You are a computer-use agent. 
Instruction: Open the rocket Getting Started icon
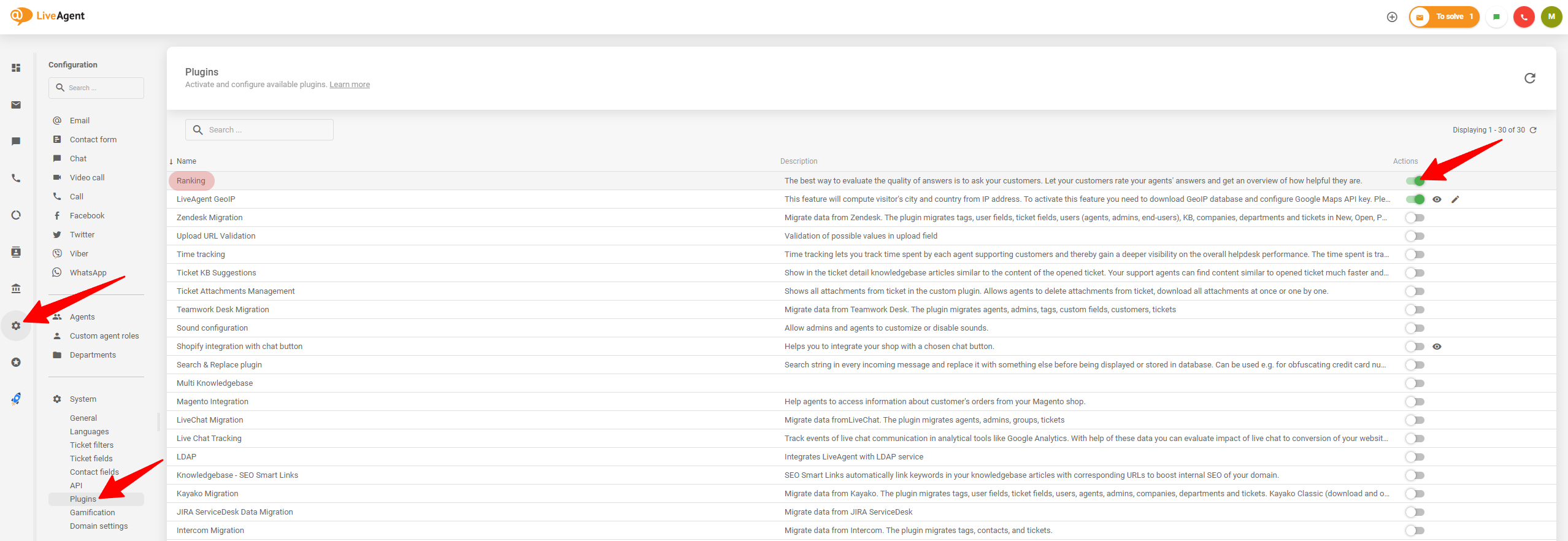[16, 399]
